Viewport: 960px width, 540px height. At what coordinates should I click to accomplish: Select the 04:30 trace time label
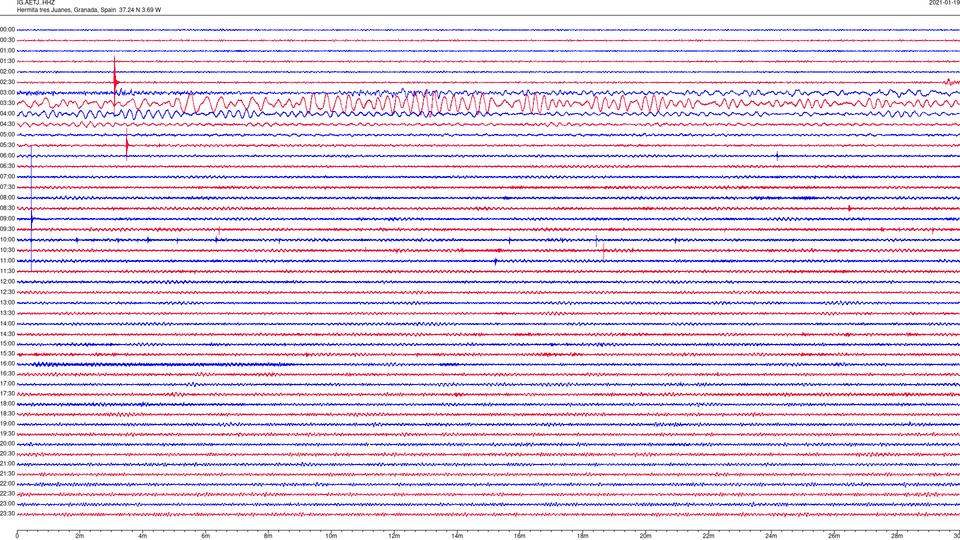point(7,124)
